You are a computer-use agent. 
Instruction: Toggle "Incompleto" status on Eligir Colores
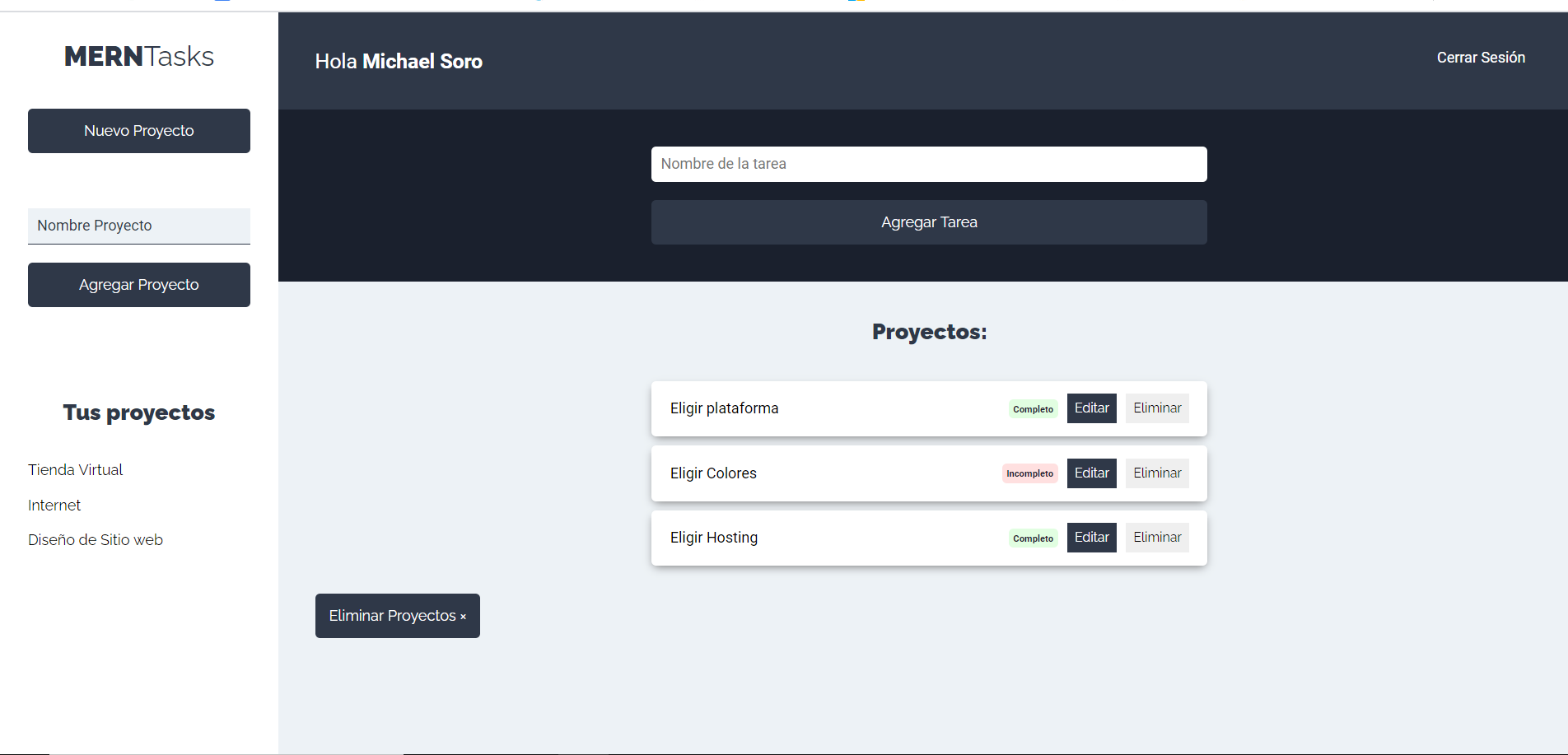coord(1029,473)
